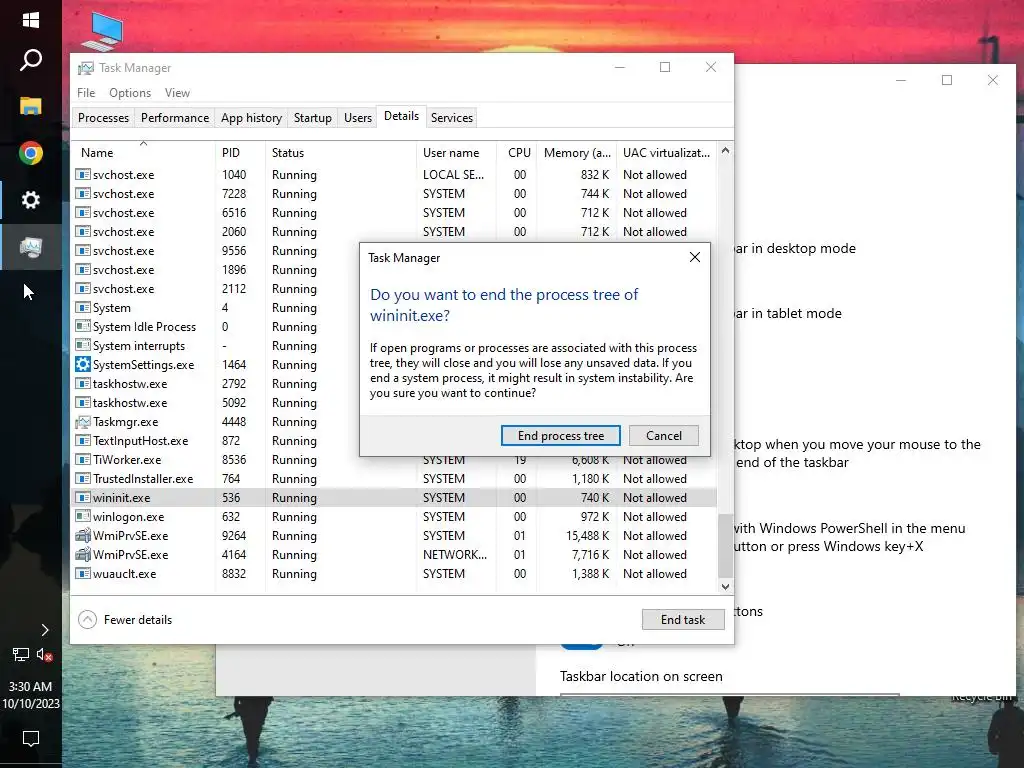The height and width of the screenshot is (768, 1024).
Task: Switch to Performance tab
Action: pos(175,118)
